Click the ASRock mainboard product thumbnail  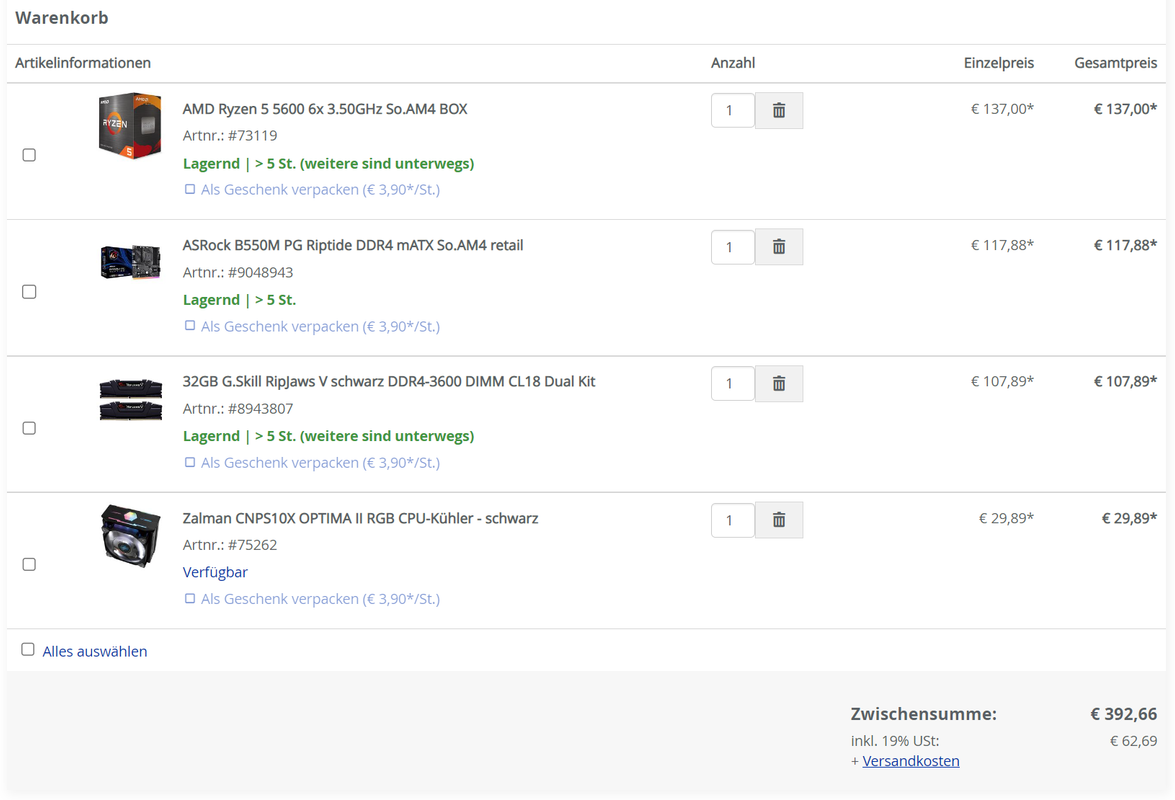pos(130,262)
